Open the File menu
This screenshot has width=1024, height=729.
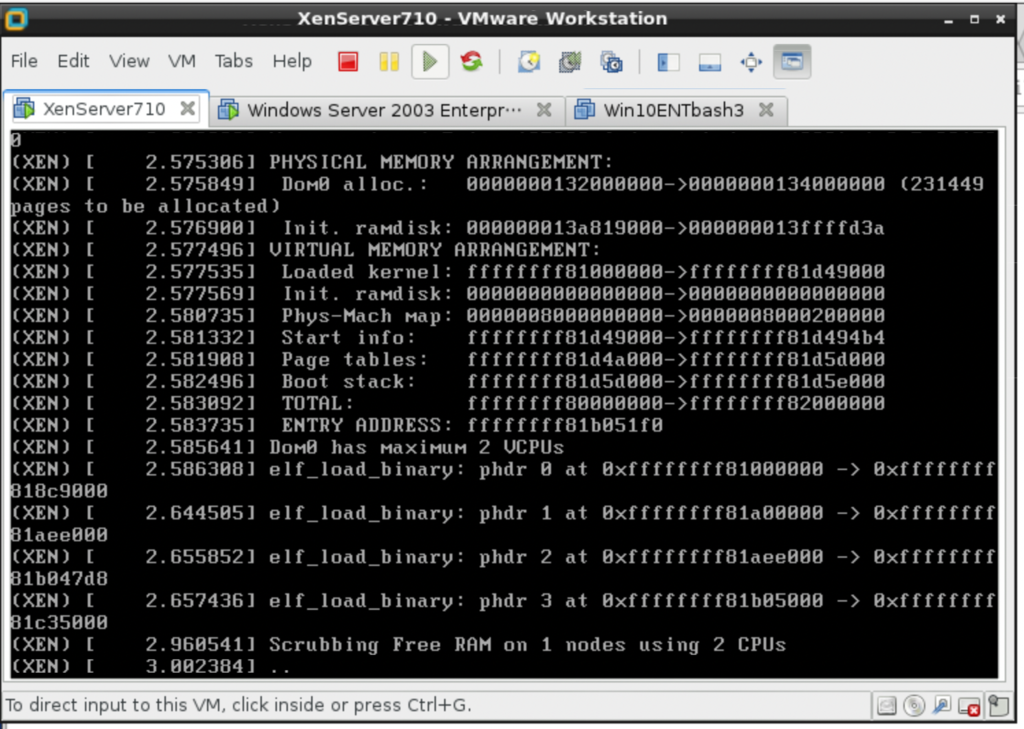tap(24, 61)
